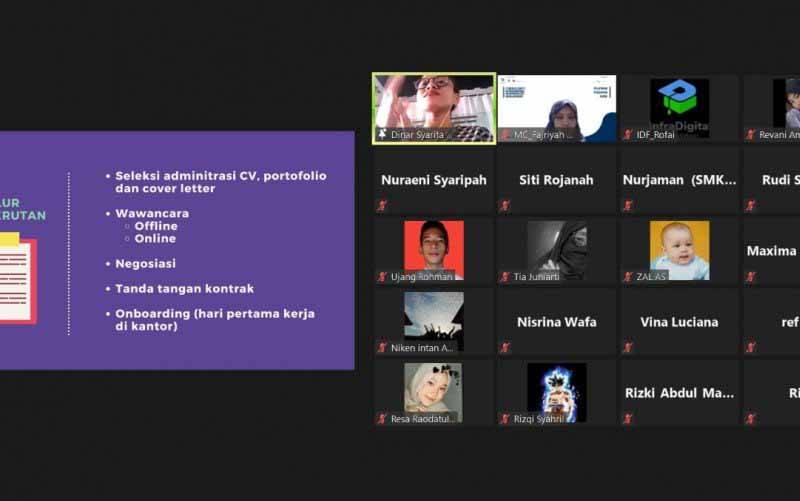Click the 'Tanda tangan kontrak' slide bullet
Screen dimensions: 800x501
[x=184, y=289]
